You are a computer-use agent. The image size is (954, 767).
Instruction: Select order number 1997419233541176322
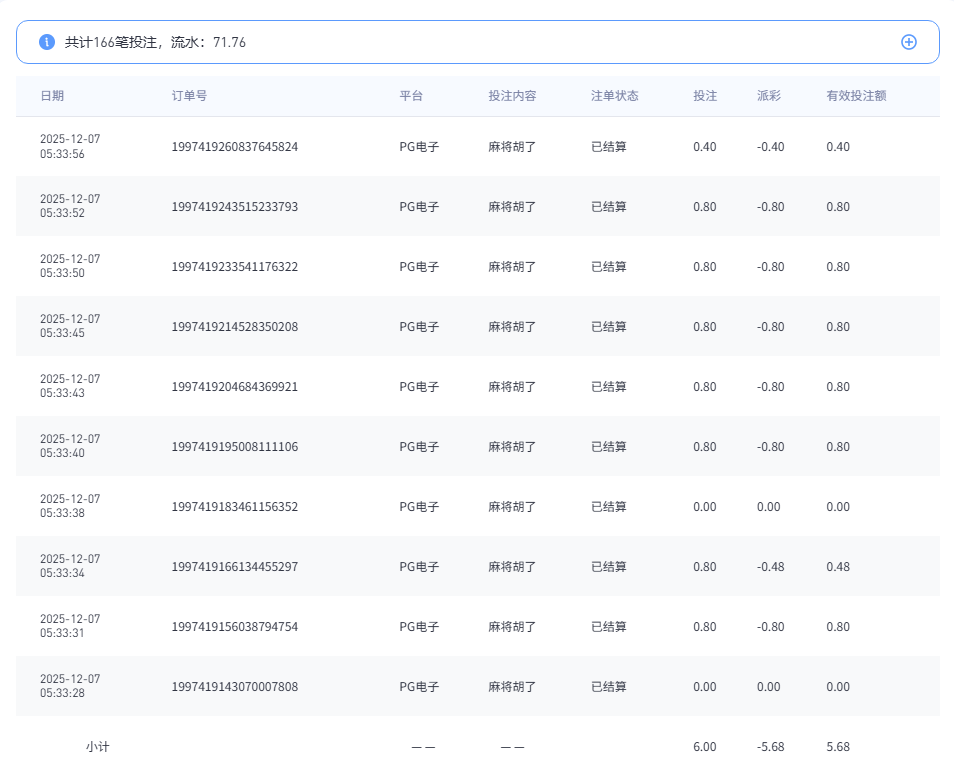click(235, 267)
